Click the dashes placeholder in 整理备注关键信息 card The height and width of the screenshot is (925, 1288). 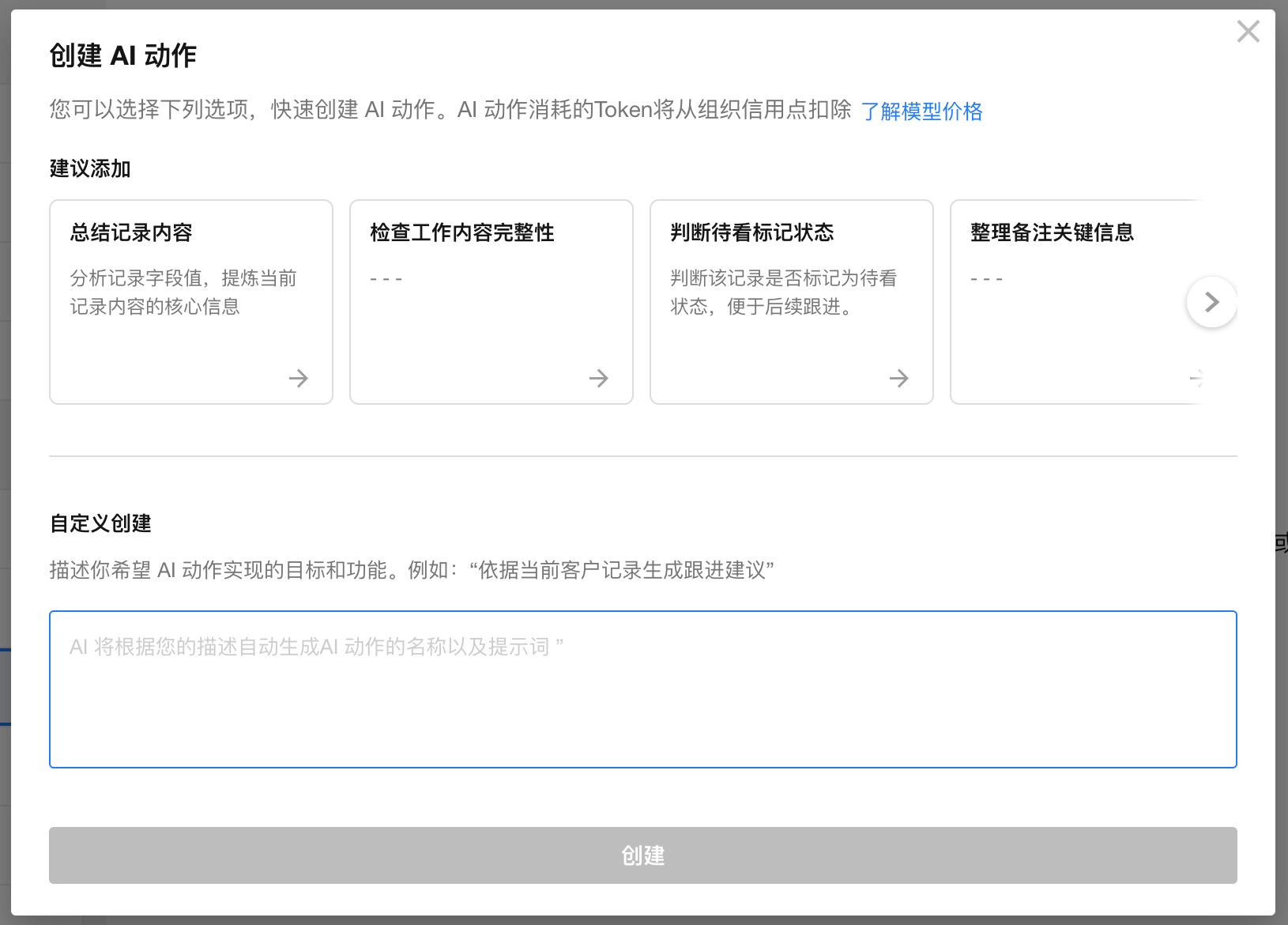(x=987, y=279)
